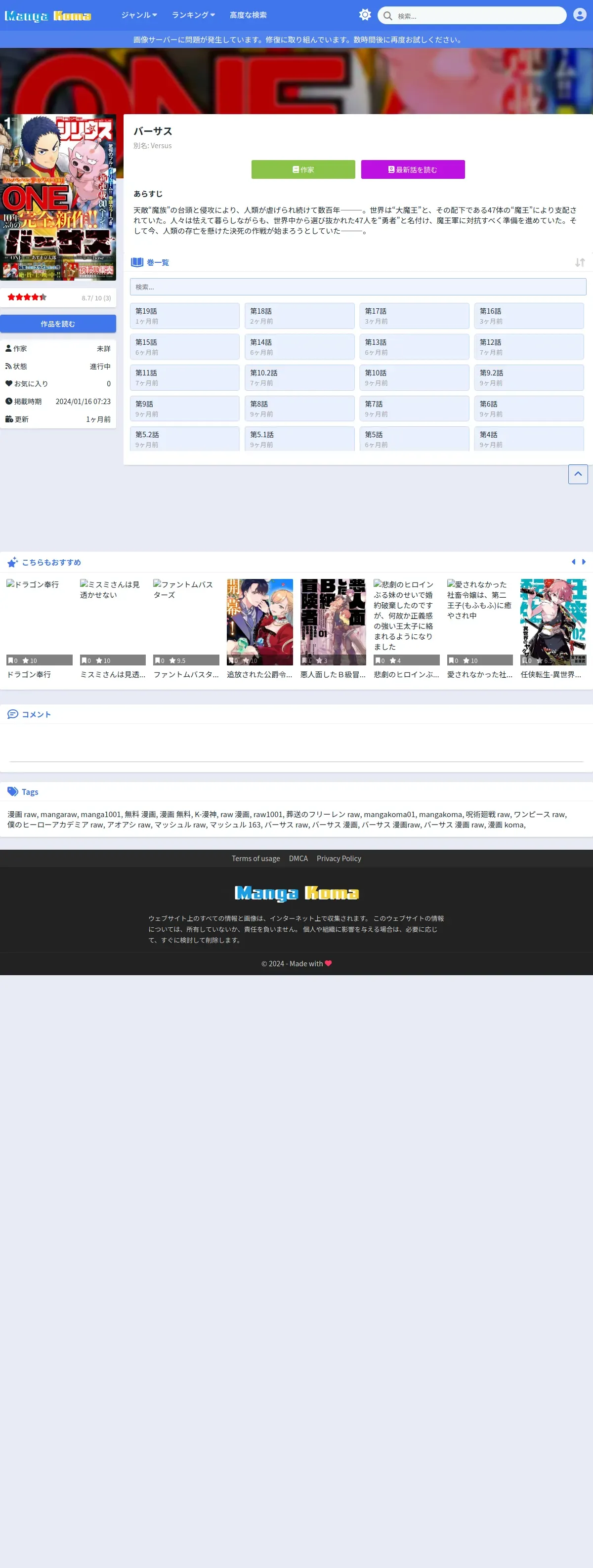Click the briefcase icon next to 更新
This screenshot has height=1568, width=593.
pos(9,419)
